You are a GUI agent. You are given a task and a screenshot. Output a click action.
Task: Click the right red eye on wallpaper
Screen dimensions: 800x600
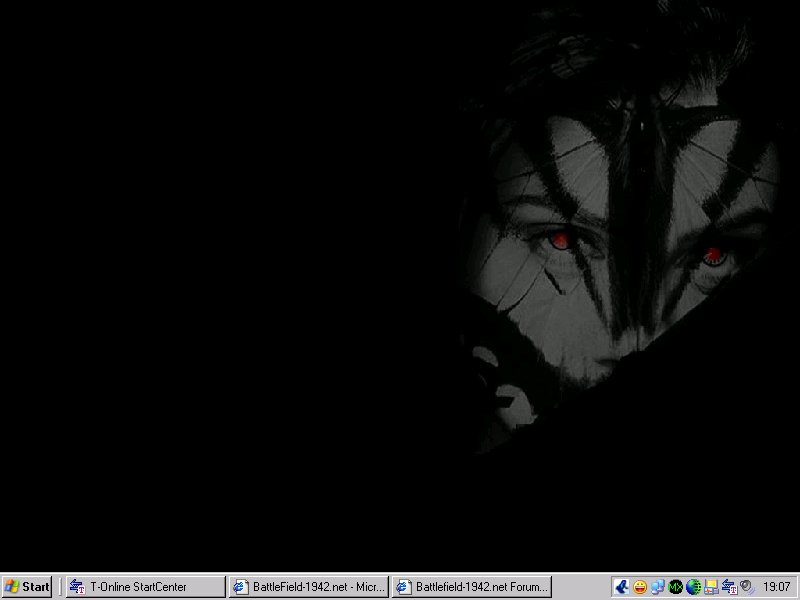[x=713, y=256]
